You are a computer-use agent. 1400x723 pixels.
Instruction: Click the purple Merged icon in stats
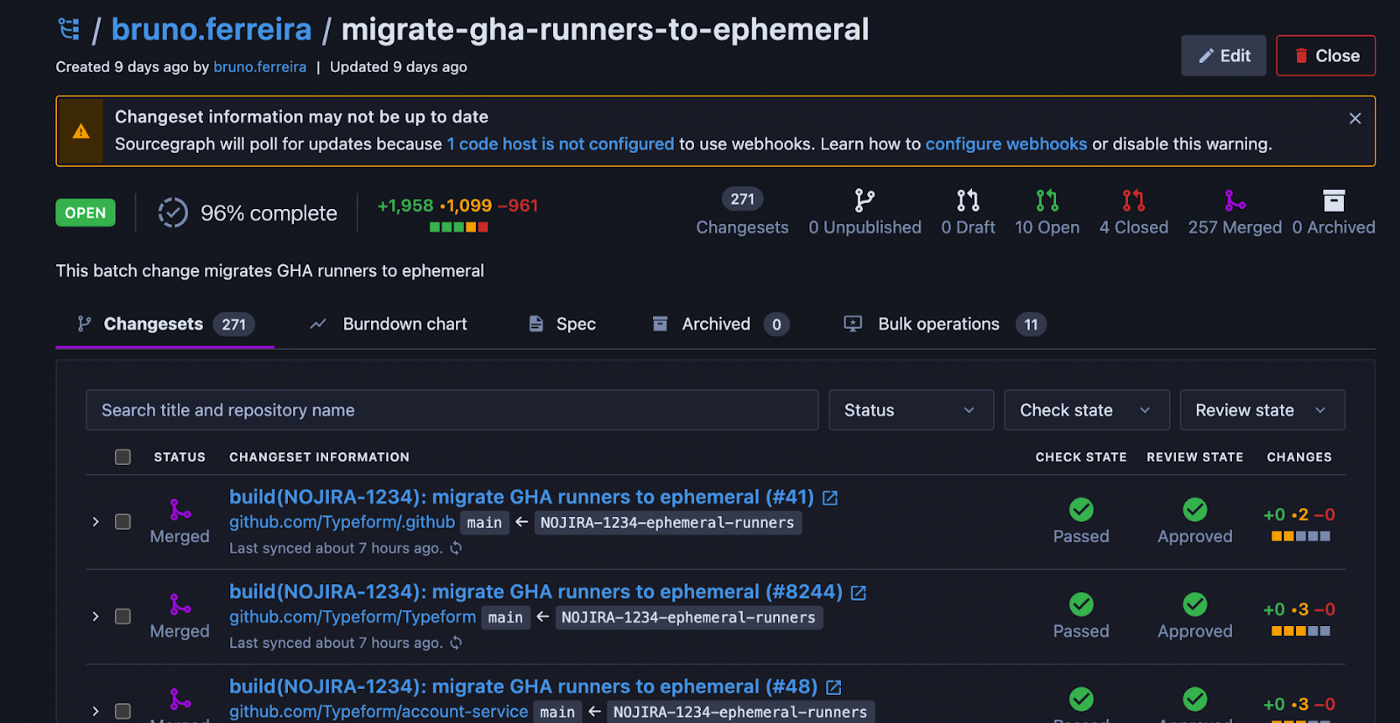(1235, 200)
